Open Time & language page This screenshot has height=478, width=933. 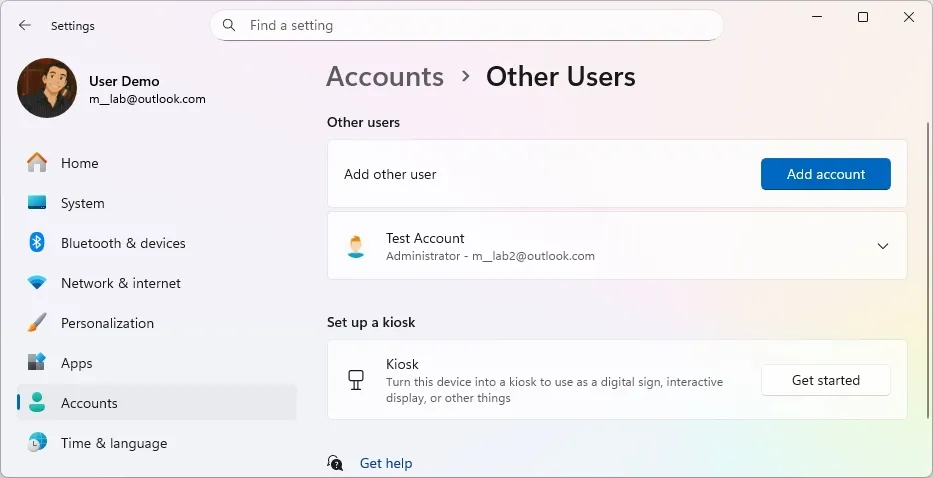click(156, 442)
